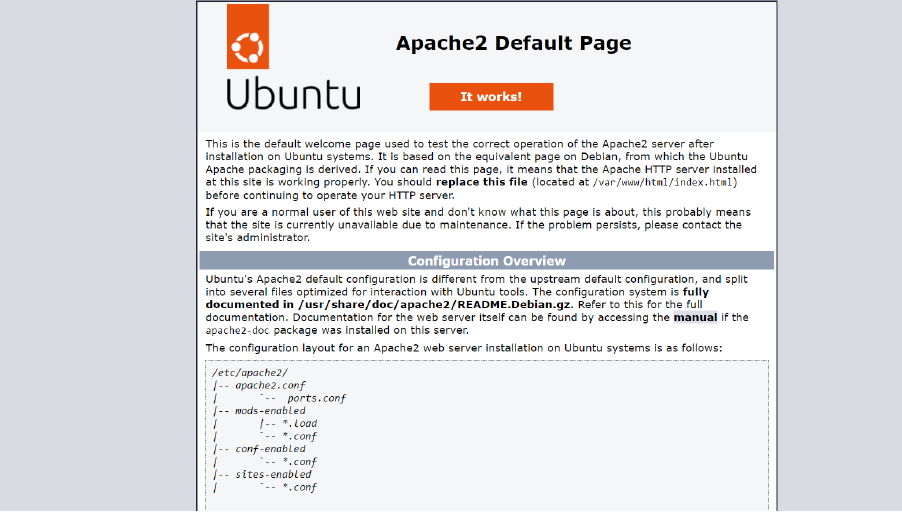
Task: Click the Ubuntu logo image
Action: (293, 57)
